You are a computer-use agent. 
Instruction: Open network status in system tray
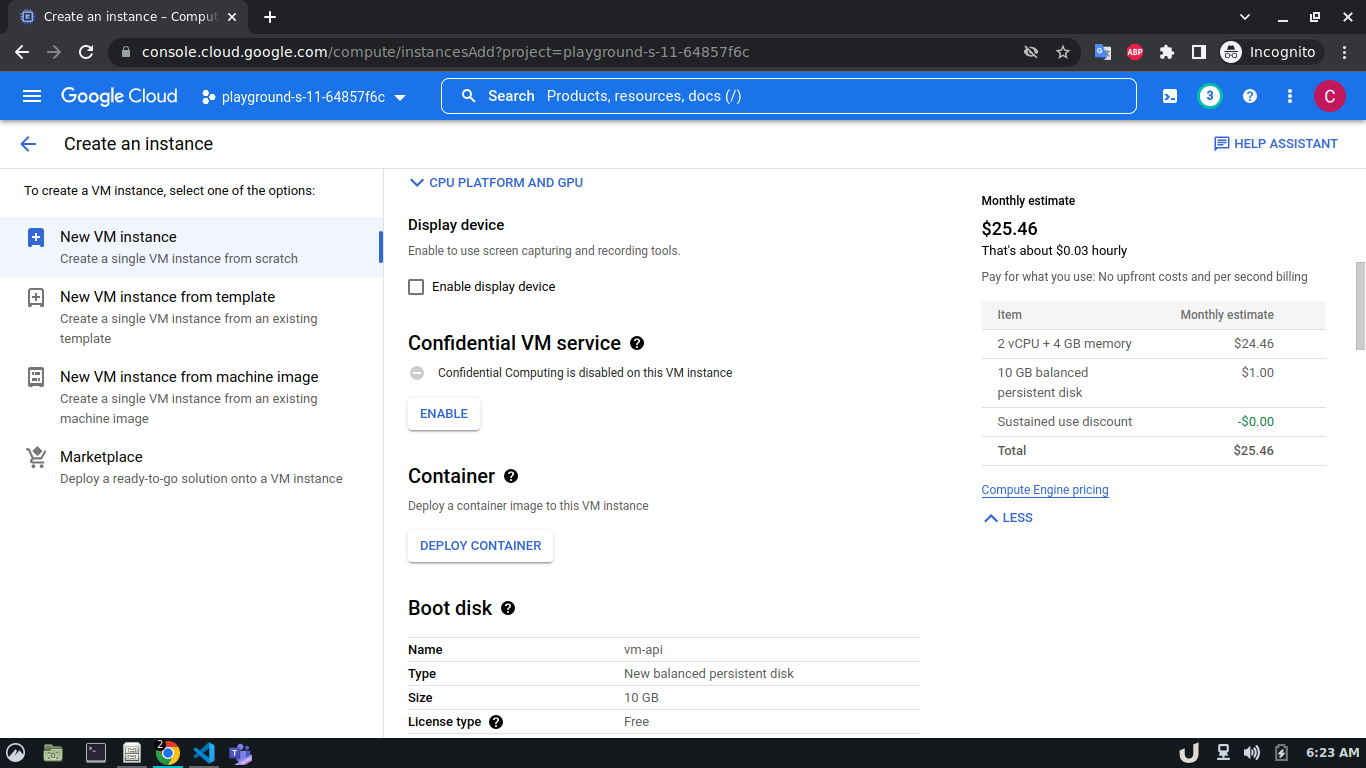[x=1222, y=753]
